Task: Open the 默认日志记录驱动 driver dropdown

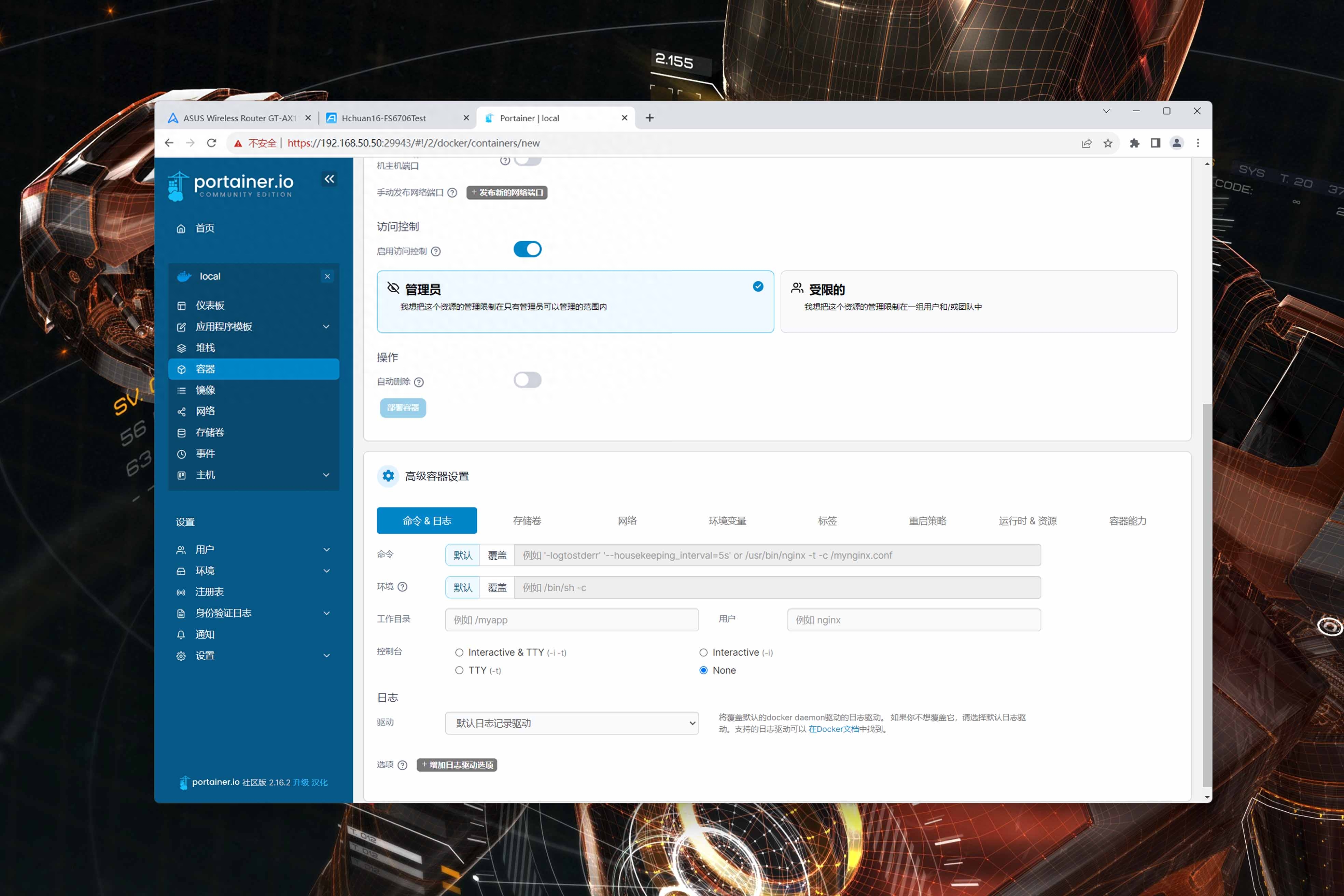Action: click(x=572, y=723)
